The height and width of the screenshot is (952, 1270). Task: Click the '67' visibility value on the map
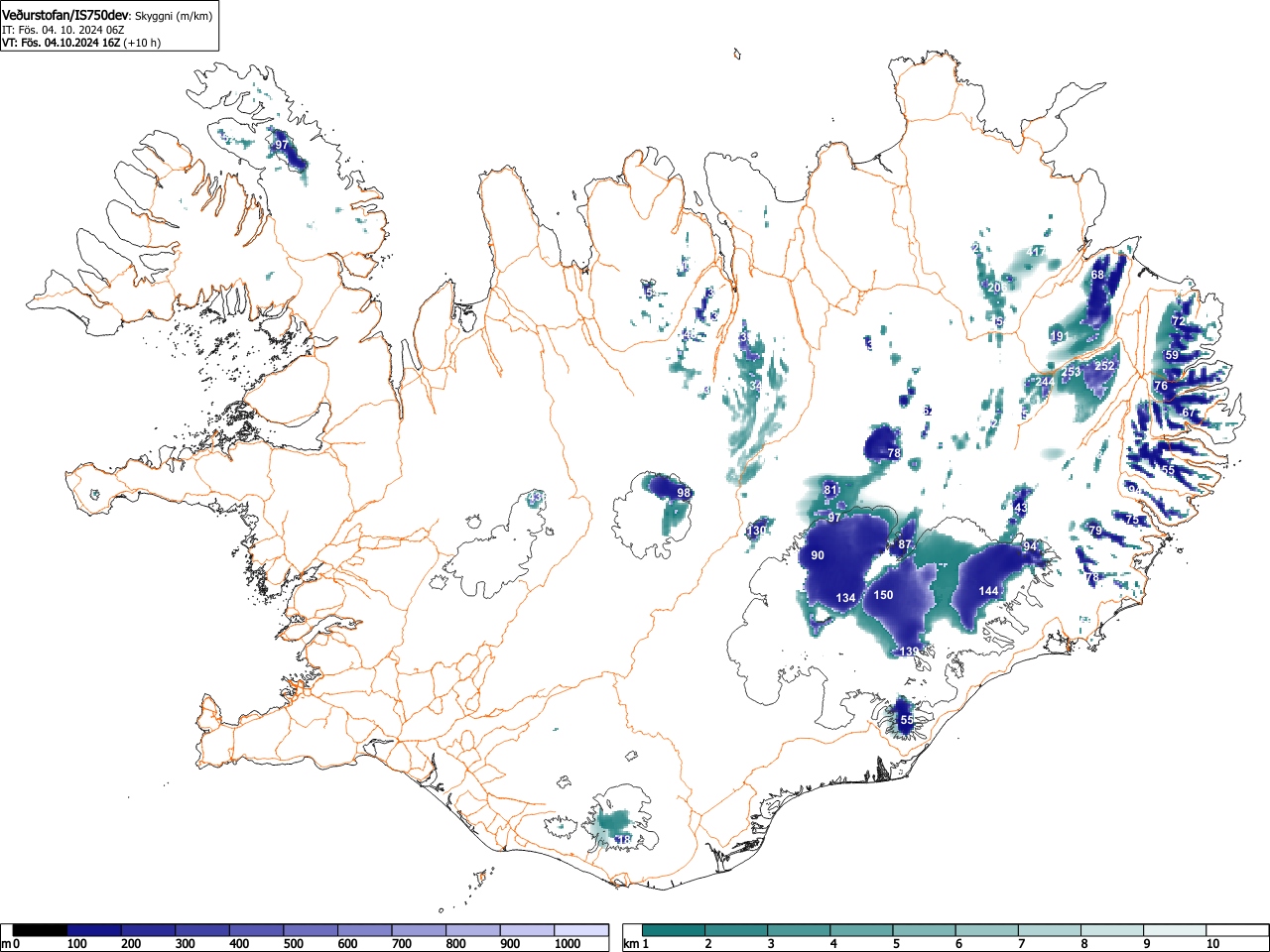pyautogui.click(x=1189, y=413)
